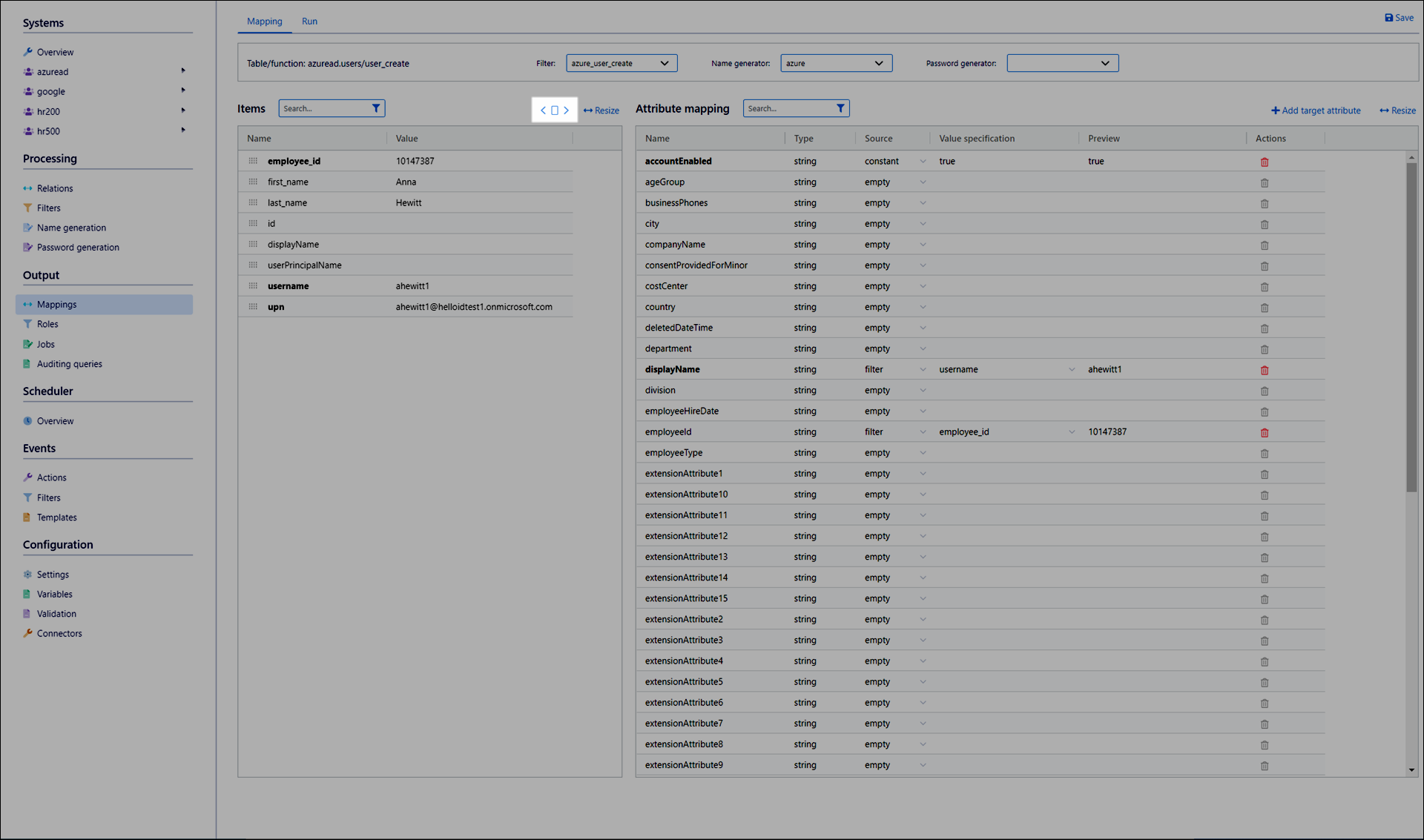The height and width of the screenshot is (840, 1424).
Task: Click the Save button
Action: [x=1399, y=18]
